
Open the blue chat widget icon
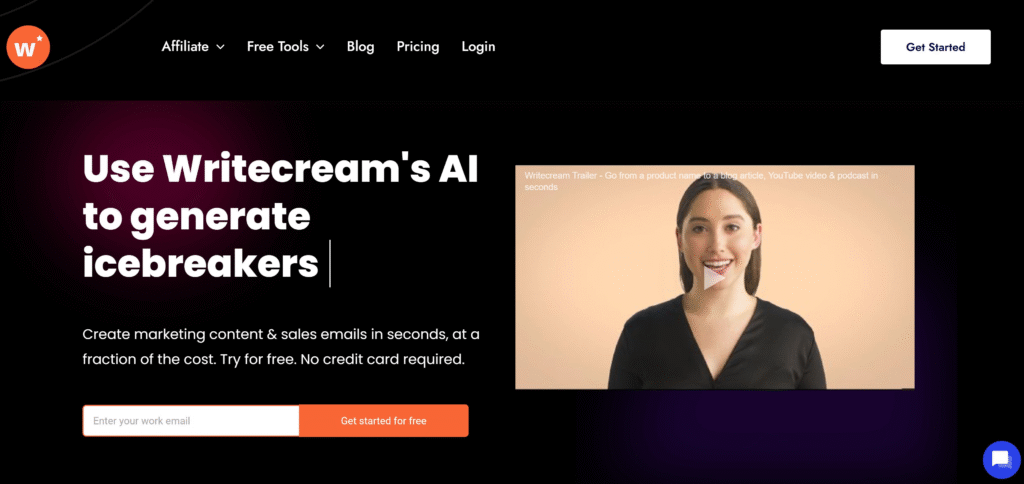click(x=1001, y=460)
